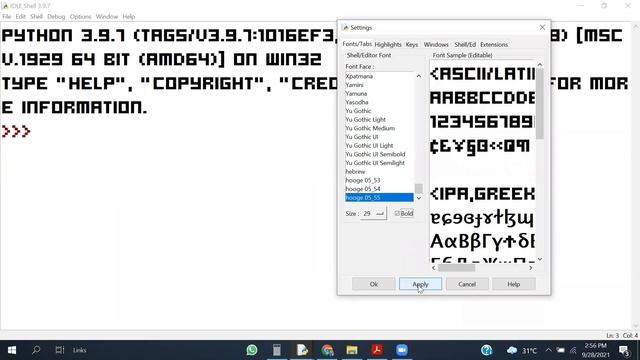Select the highlighted hooge 05_55 font
640x360 pixels.
point(379,198)
